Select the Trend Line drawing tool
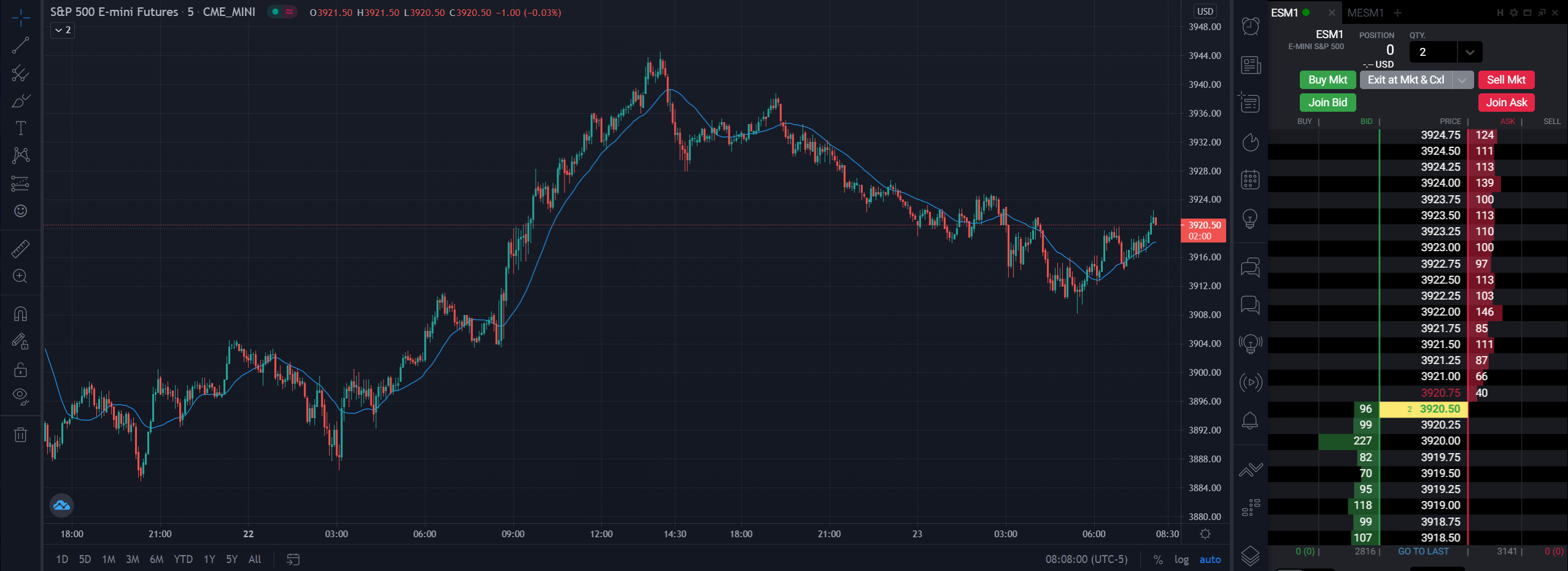 [x=20, y=45]
